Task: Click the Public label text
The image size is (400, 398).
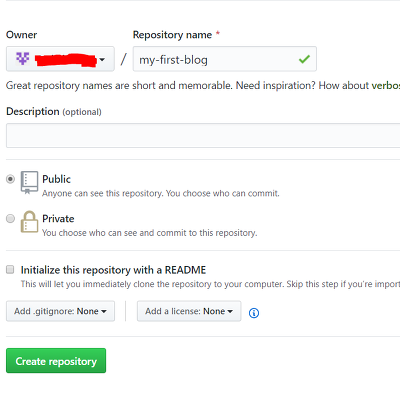Action: [56, 179]
